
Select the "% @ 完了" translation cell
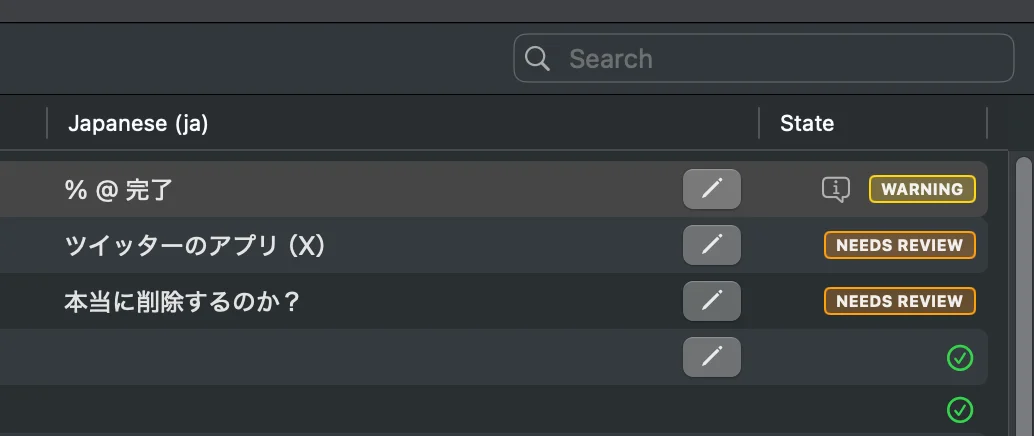click(119, 190)
